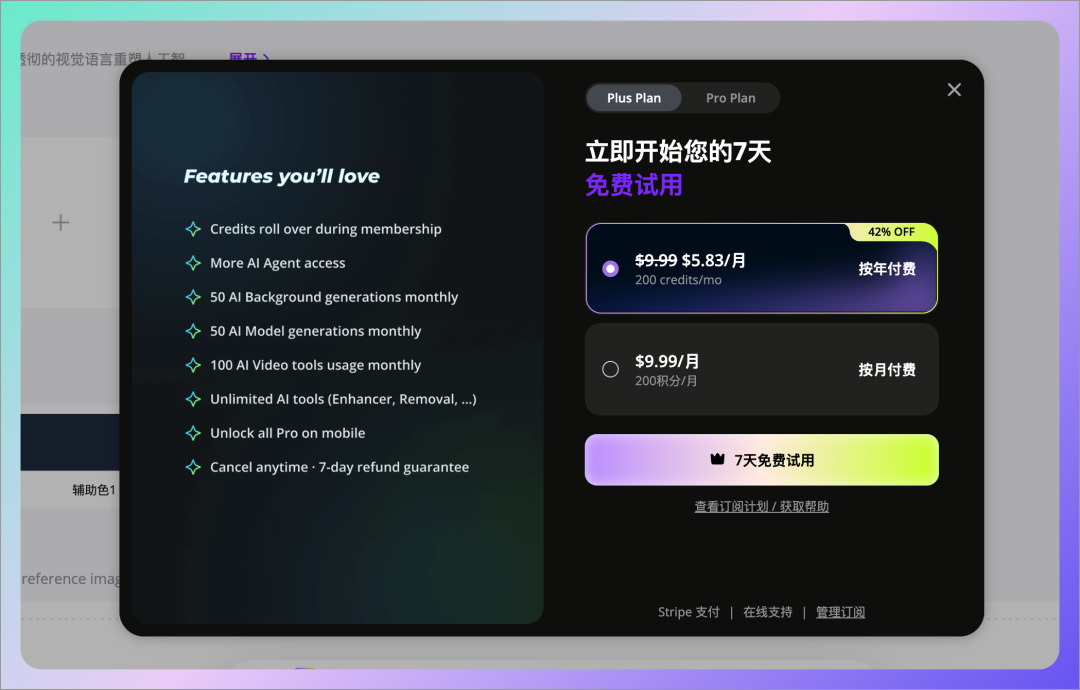Switch to the Pro Plan tab
The height and width of the screenshot is (690, 1080).
pyautogui.click(x=730, y=98)
